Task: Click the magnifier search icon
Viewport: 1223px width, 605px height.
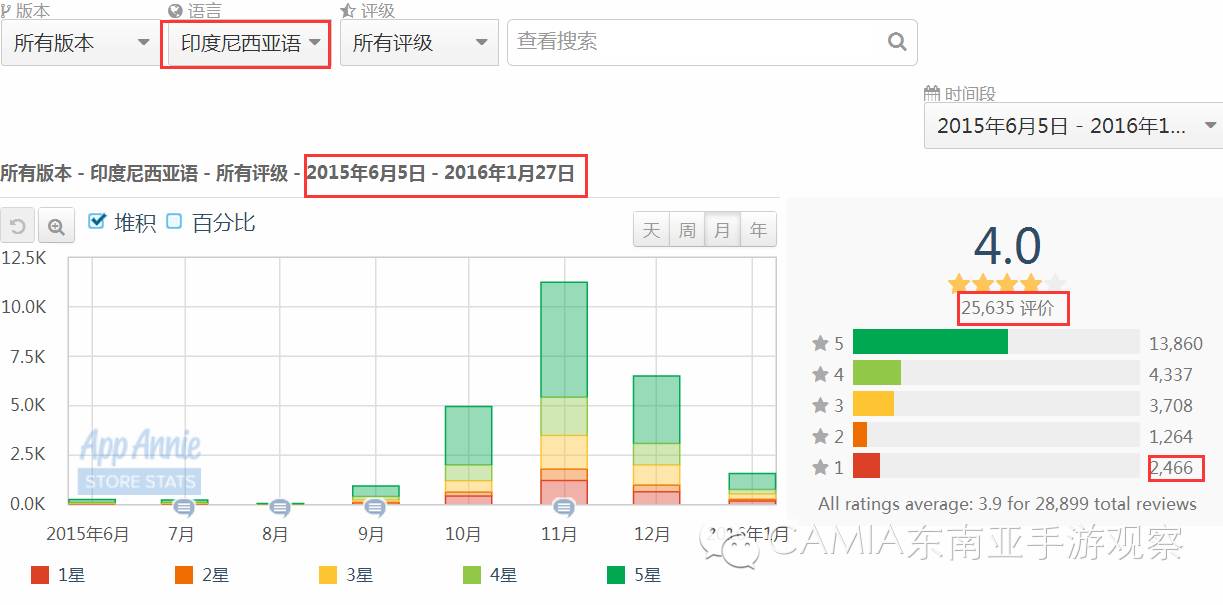Action: click(897, 42)
